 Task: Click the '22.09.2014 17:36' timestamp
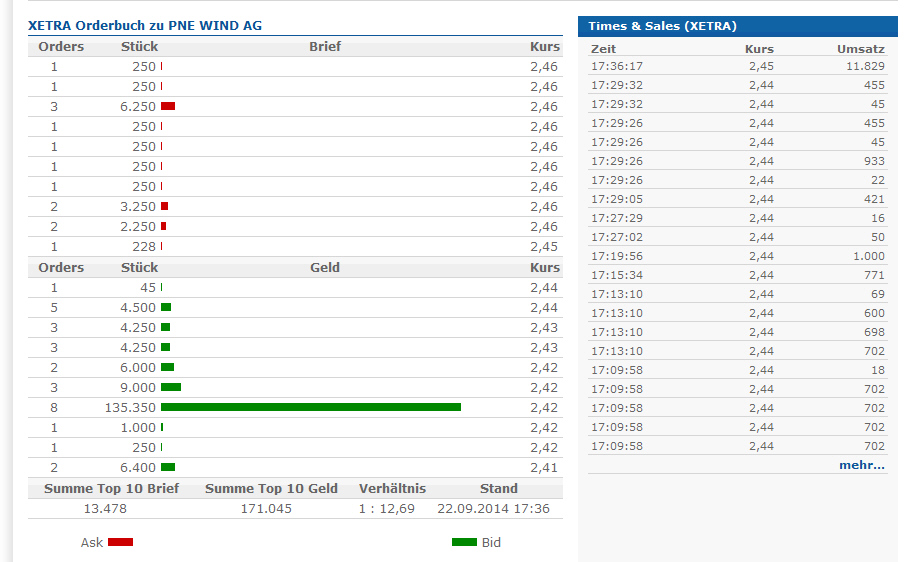tap(493, 509)
